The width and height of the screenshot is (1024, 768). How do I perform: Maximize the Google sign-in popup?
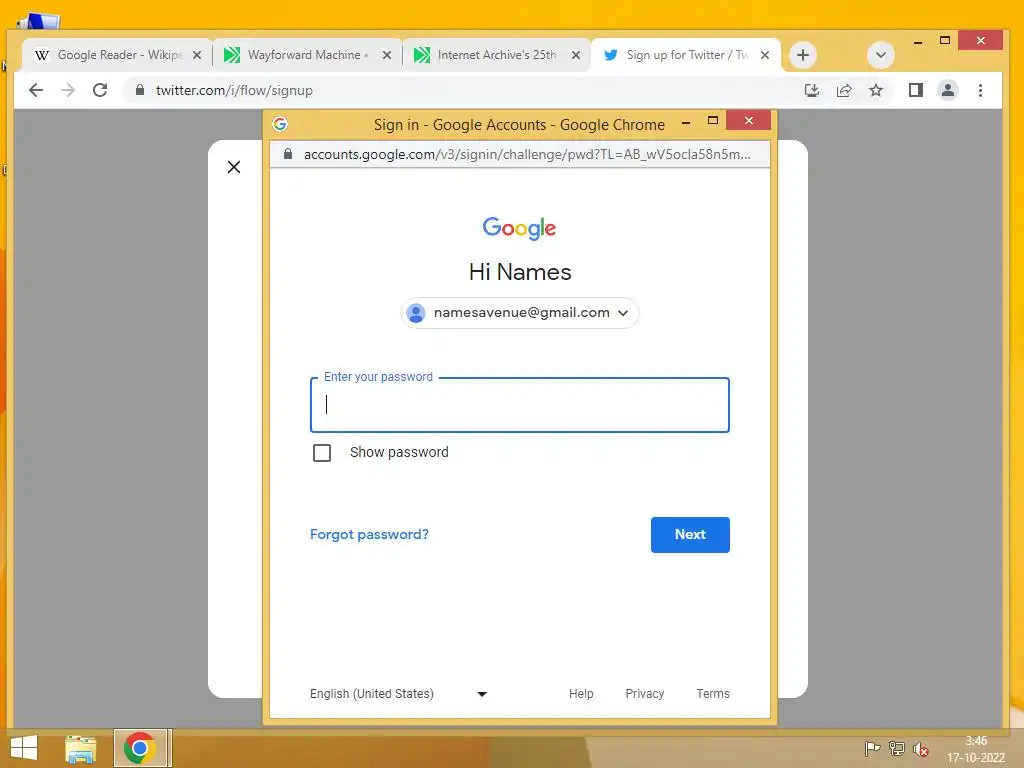pyautogui.click(x=712, y=121)
